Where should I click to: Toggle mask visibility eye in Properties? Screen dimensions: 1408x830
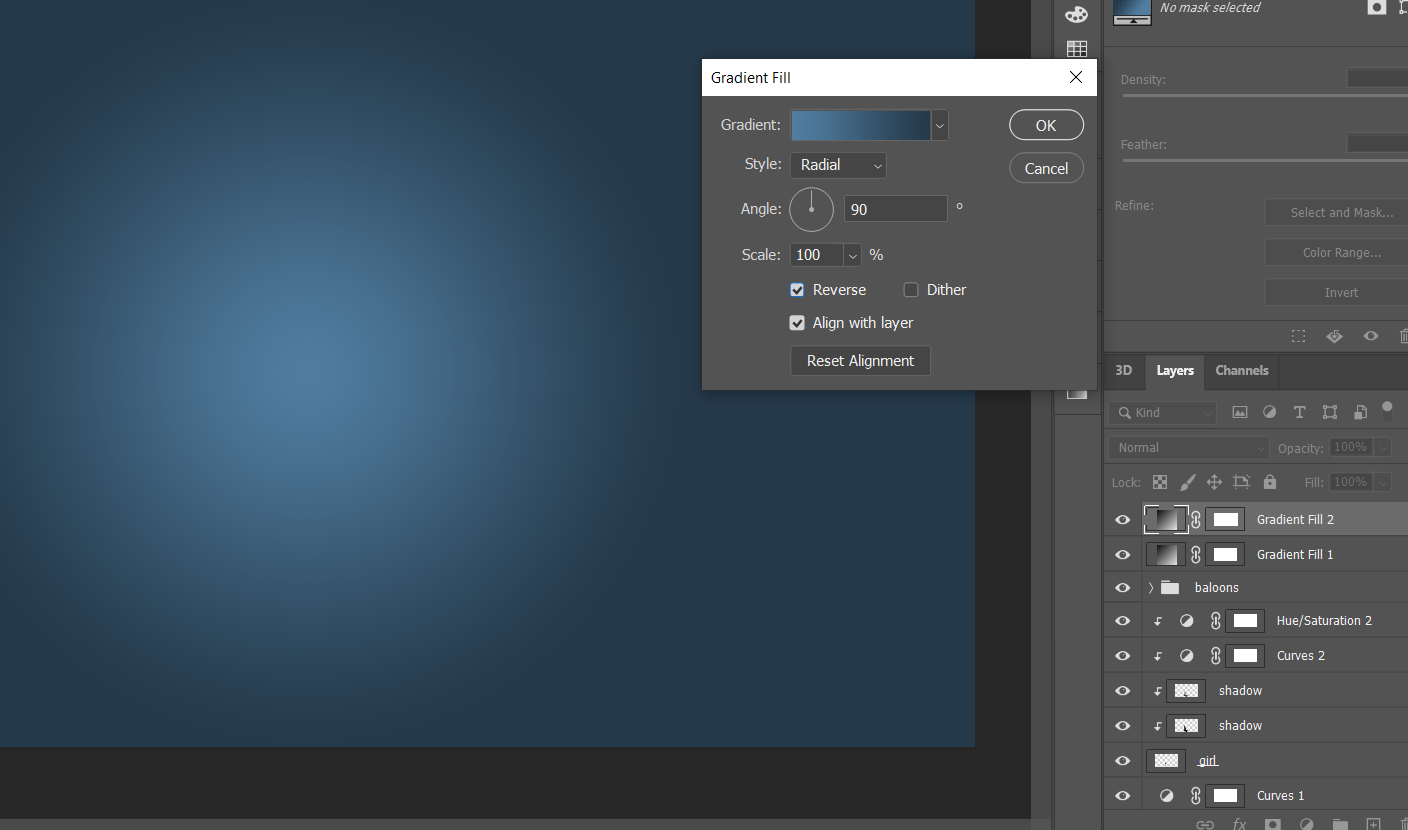(x=1371, y=336)
